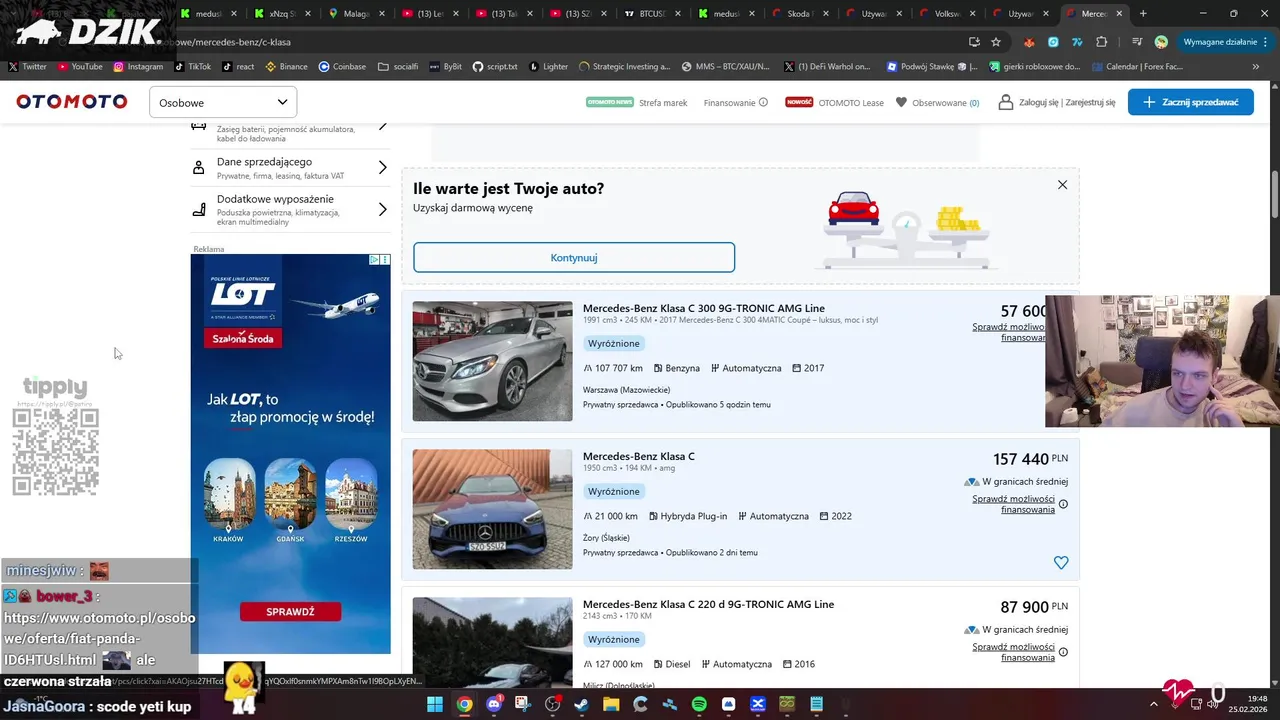The image size is (1280, 720).
Task: Open Discord from the taskbar
Action: click(494, 704)
